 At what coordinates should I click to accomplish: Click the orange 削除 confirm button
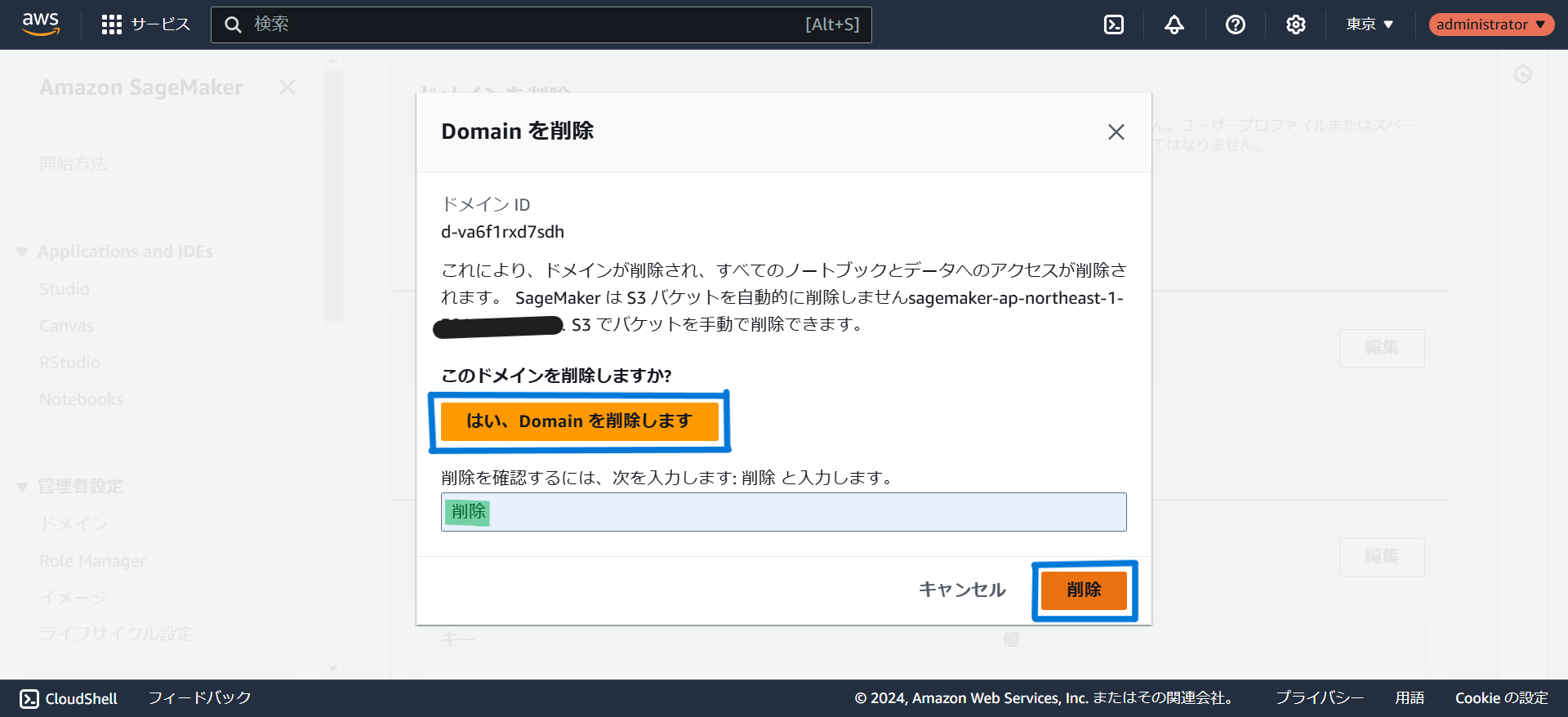(x=1084, y=590)
